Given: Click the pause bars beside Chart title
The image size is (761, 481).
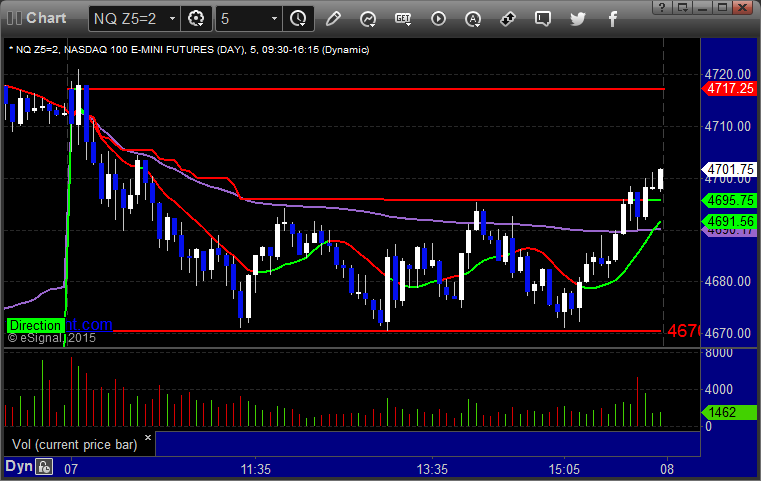Looking at the screenshot, I should click(x=14, y=18).
